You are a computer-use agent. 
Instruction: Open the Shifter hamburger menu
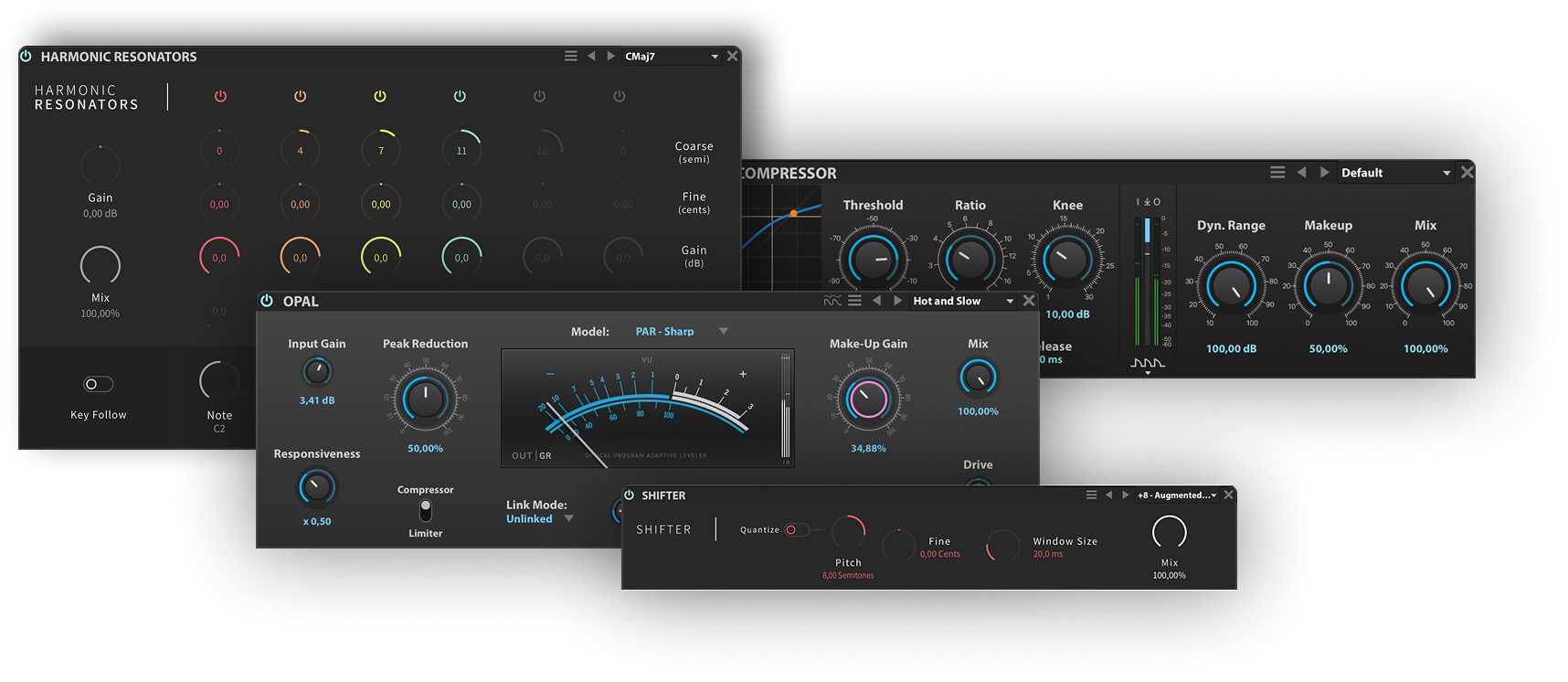tap(1091, 495)
